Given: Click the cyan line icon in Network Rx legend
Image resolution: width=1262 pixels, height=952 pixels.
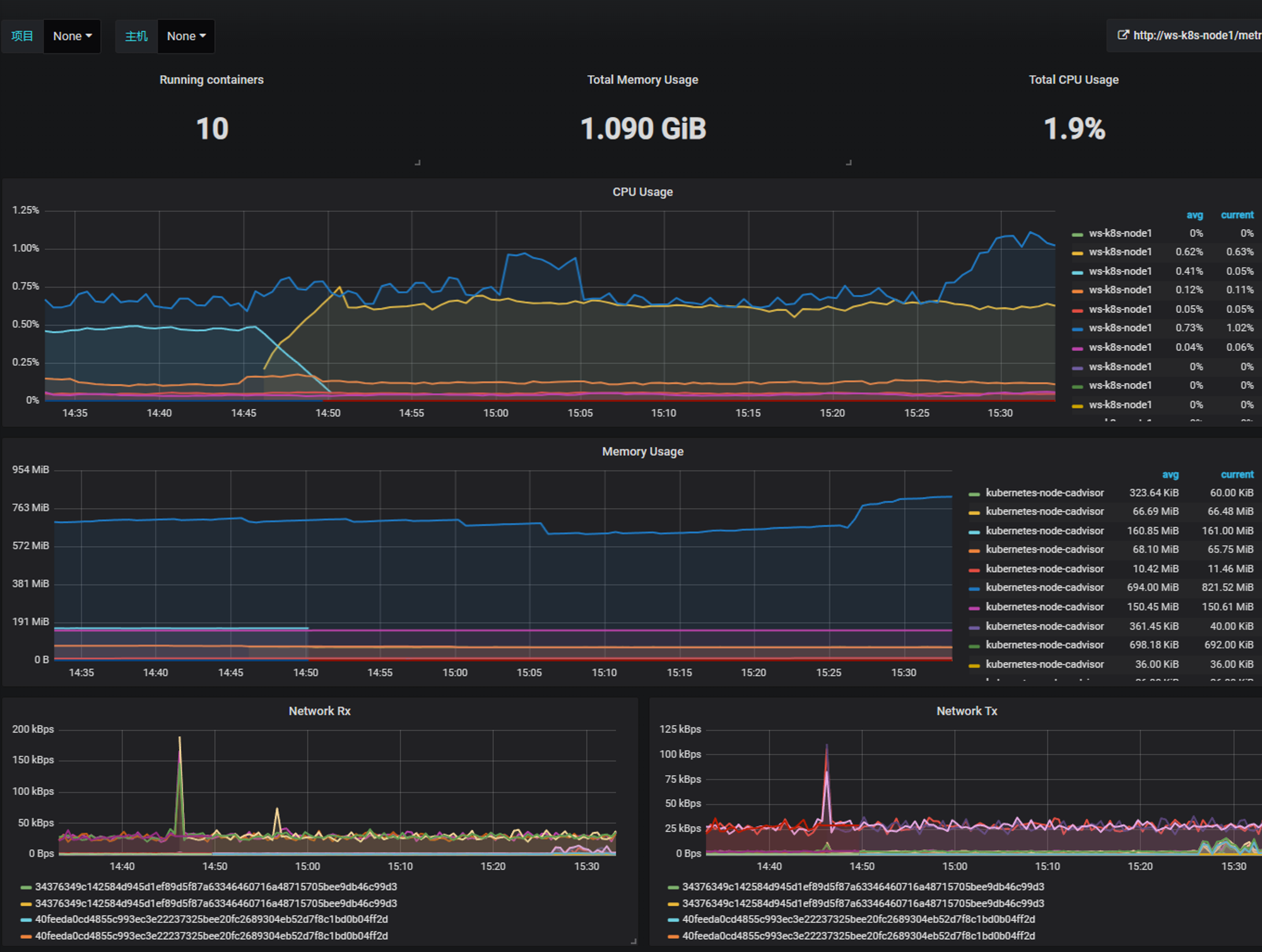Looking at the screenshot, I should [26, 920].
